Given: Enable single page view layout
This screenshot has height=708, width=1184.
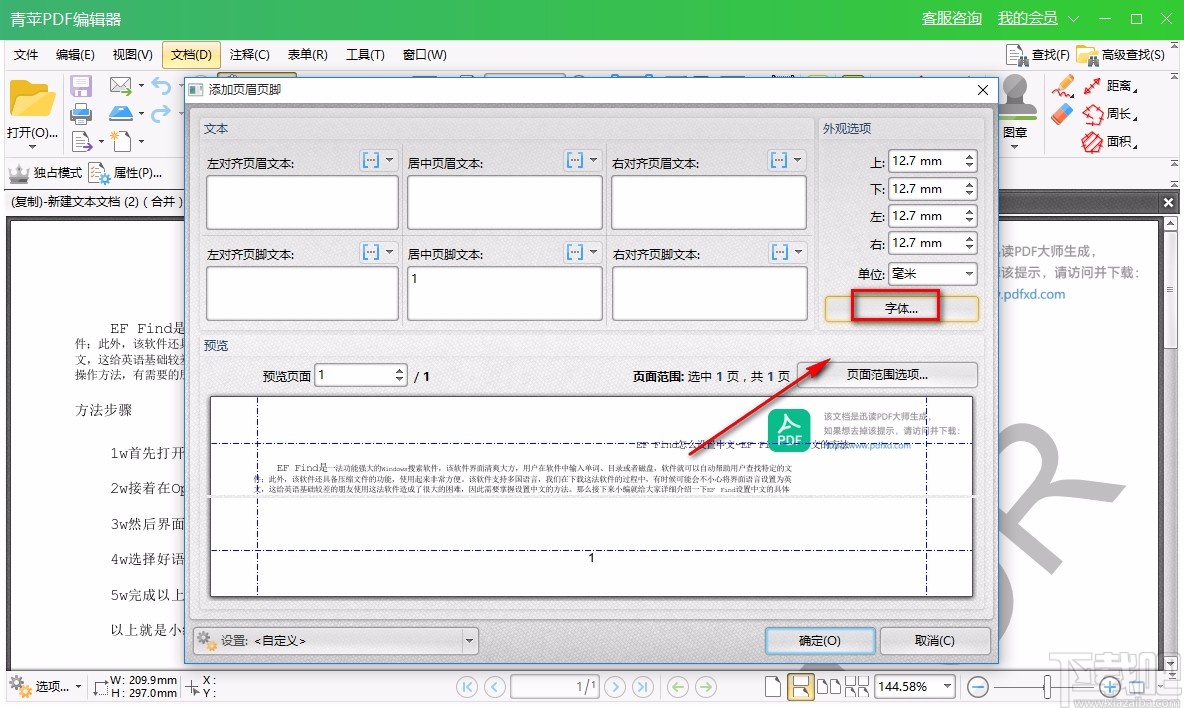Looking at the screenshot, I should [771, 687].
